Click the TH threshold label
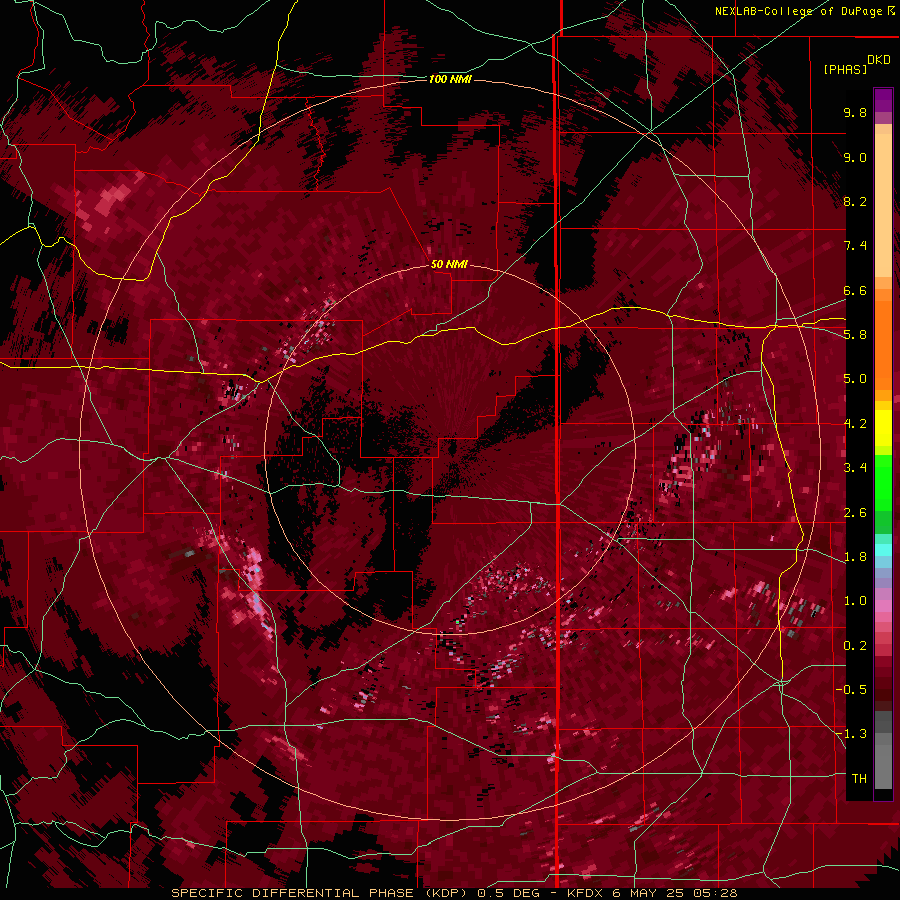 (859, 779)
